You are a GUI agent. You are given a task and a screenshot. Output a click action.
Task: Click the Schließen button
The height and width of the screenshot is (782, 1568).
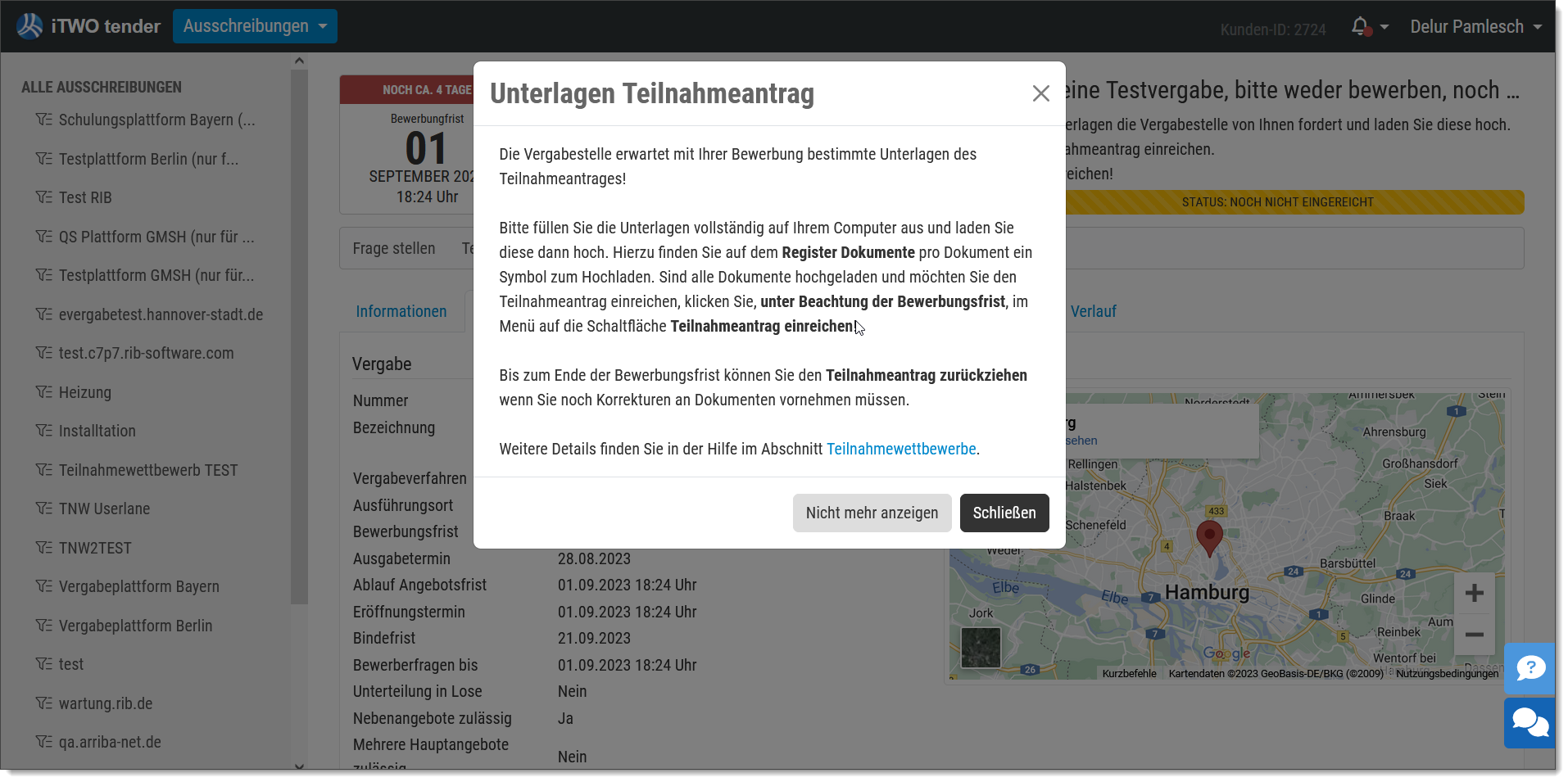point(1004,513)
